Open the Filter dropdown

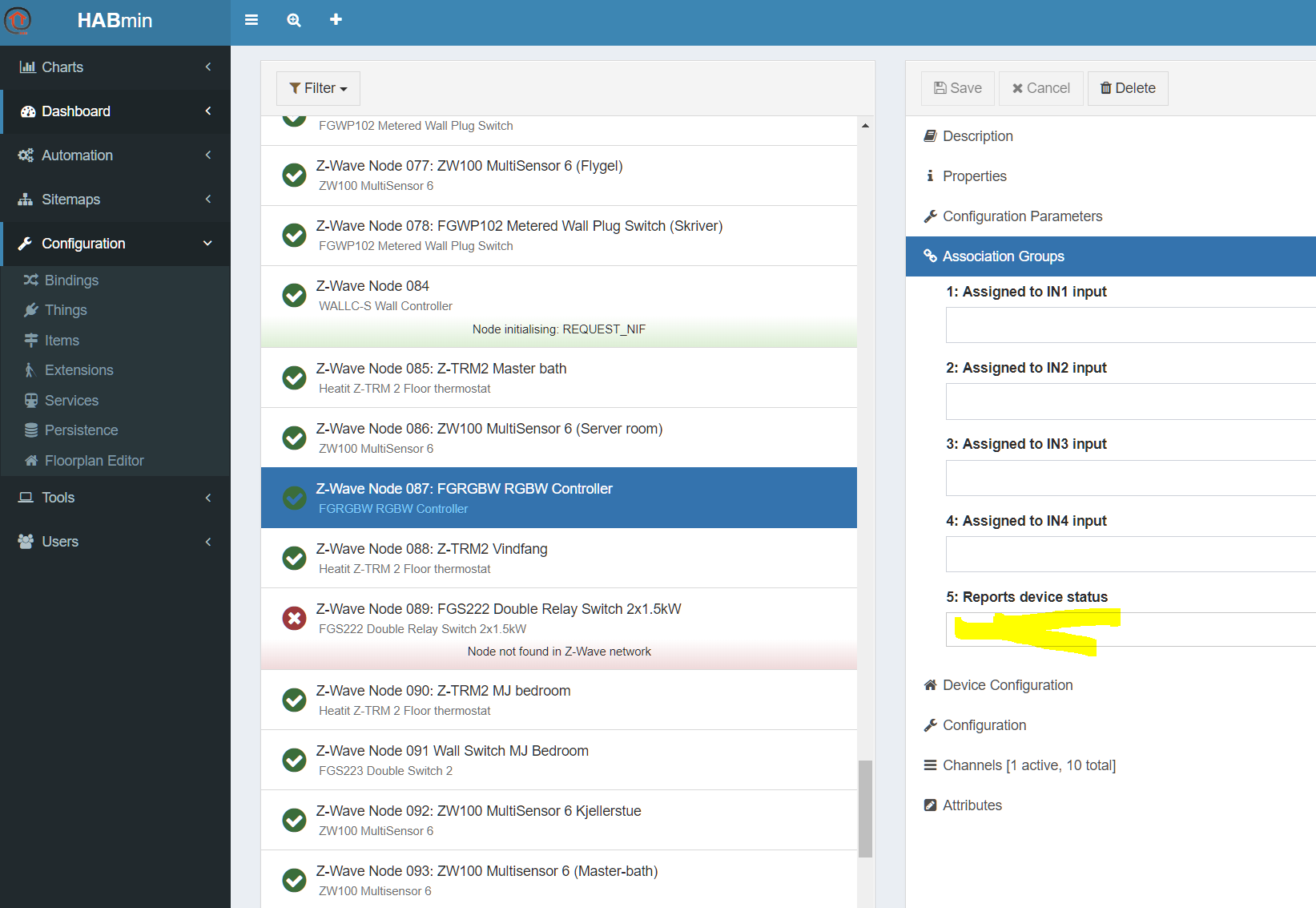(x=318, y=88)
